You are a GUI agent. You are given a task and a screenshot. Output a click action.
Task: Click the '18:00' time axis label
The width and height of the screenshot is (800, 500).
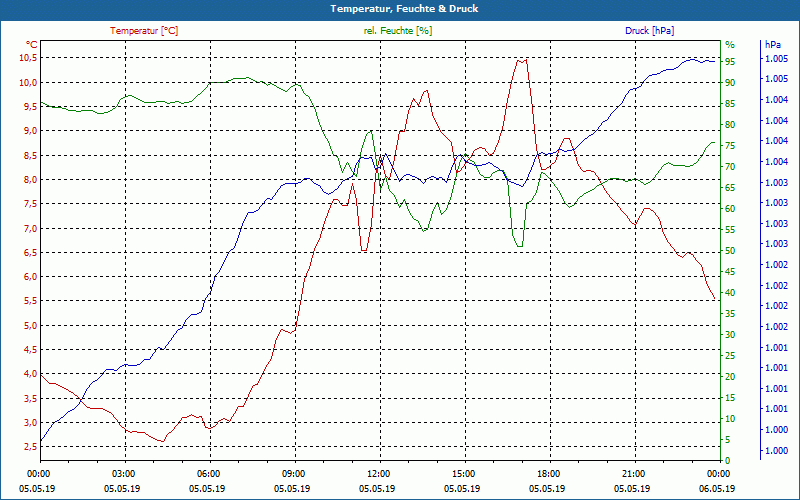(x=548, y=474)
